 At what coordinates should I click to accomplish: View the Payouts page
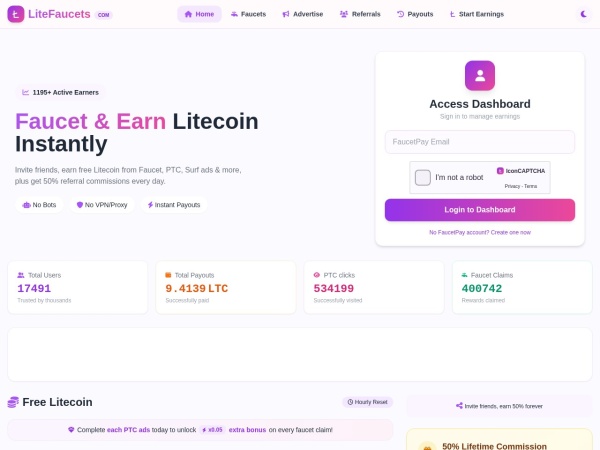tap(415, 14)
